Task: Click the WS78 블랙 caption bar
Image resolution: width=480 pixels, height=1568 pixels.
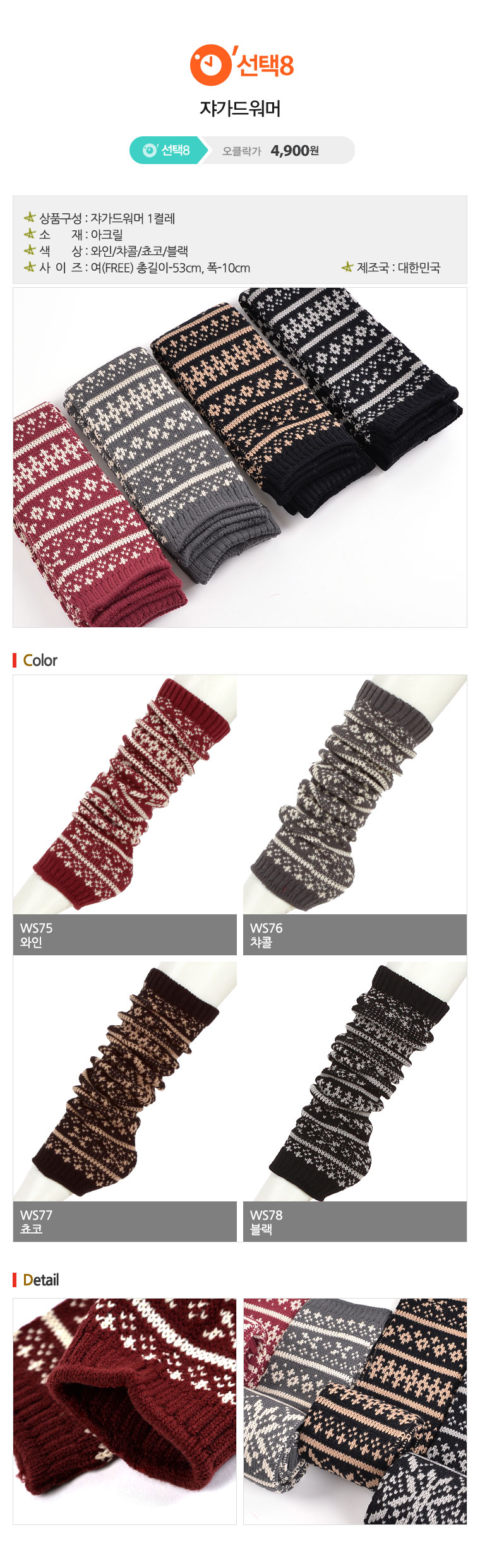Action: click(x=355, y=1222)
